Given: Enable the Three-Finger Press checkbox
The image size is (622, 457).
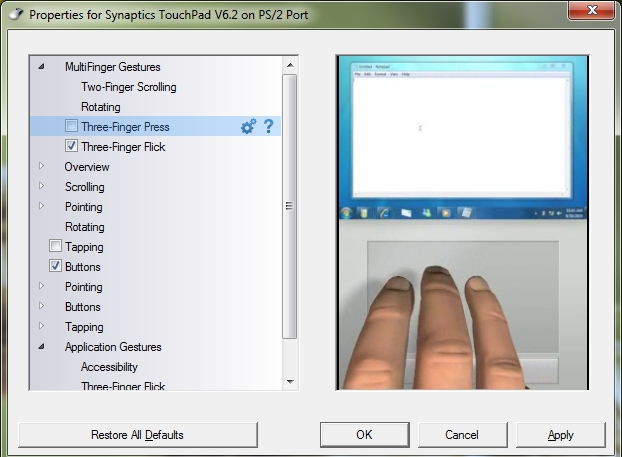Looking at the screenshot, I should tap(71, 126).
